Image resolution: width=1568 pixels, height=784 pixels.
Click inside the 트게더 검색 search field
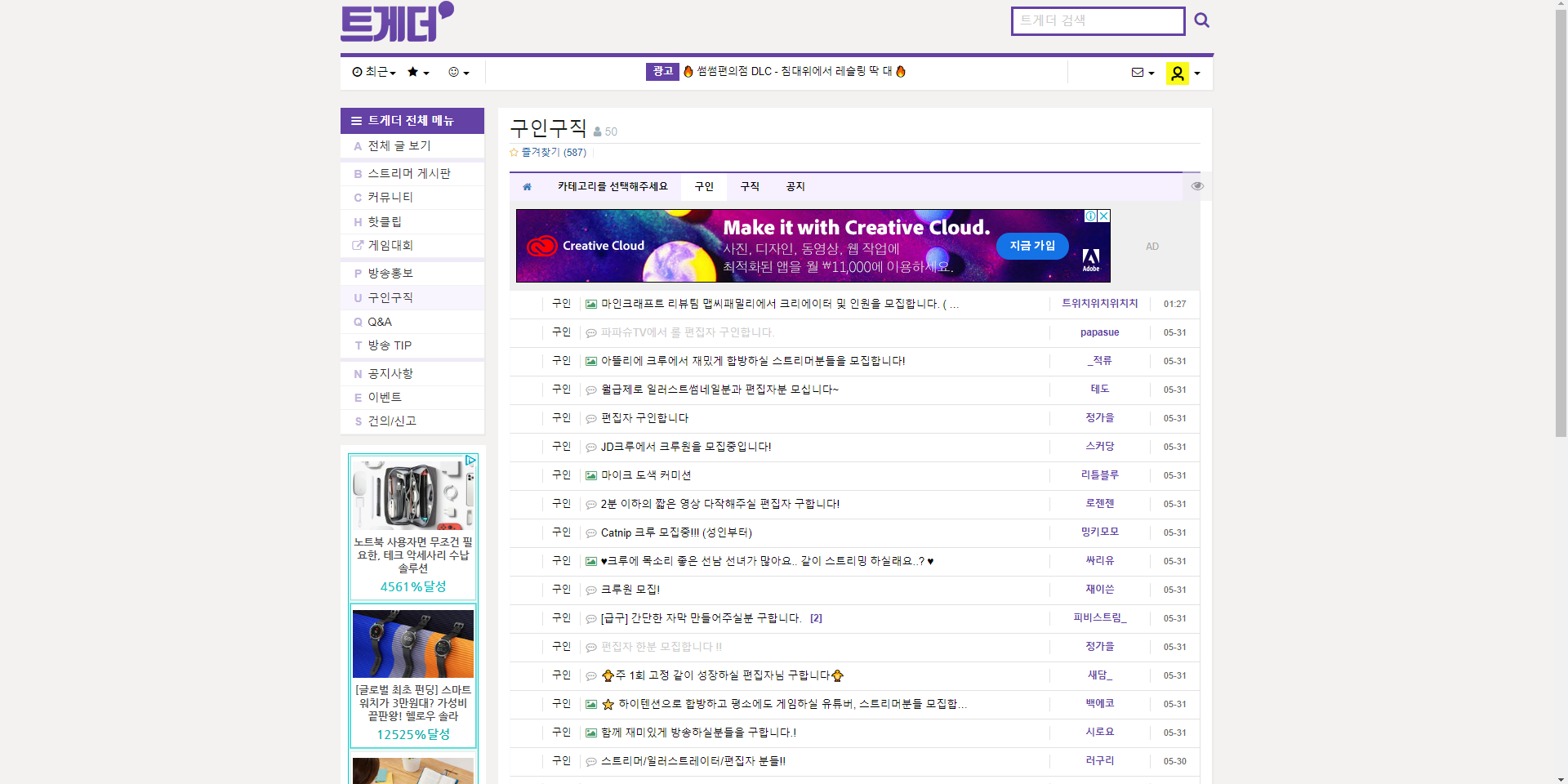click(x=1098, y=21)
